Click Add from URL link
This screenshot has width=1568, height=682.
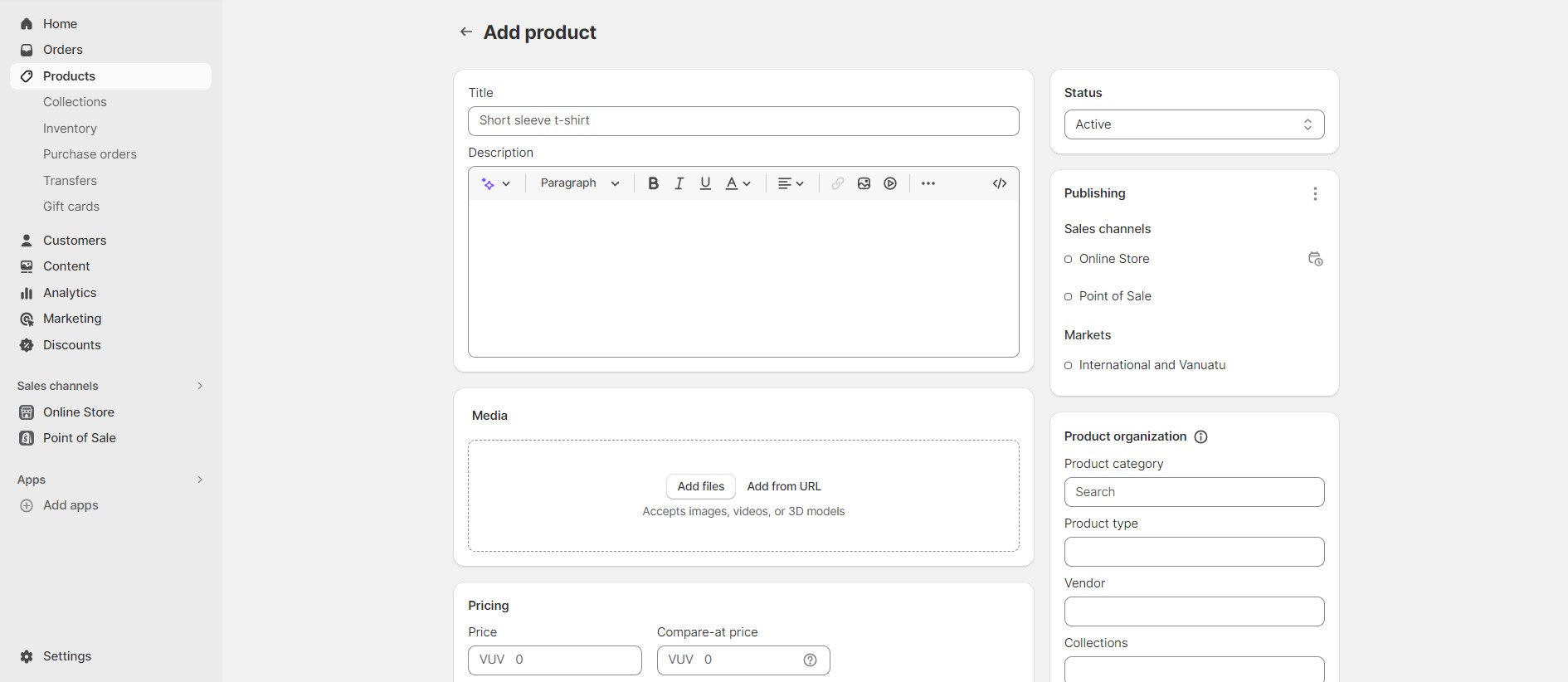click(784, 486)
